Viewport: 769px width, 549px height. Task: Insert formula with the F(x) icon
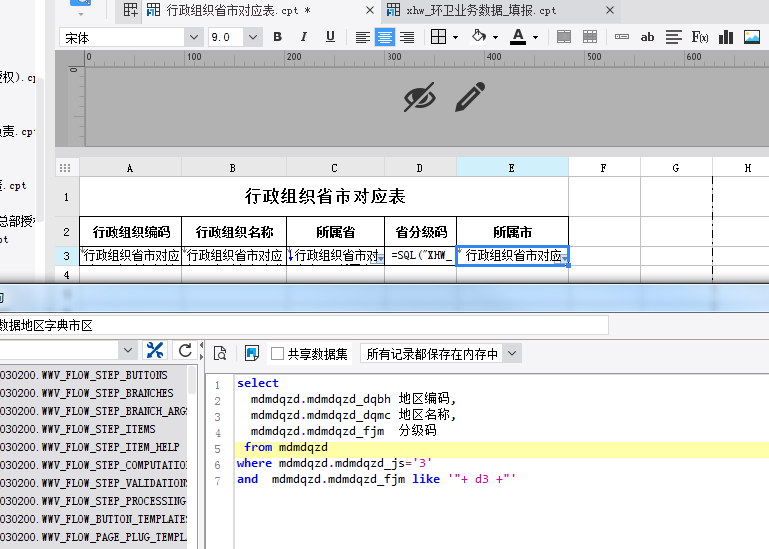pyautogui.click(x=700, y=37)
